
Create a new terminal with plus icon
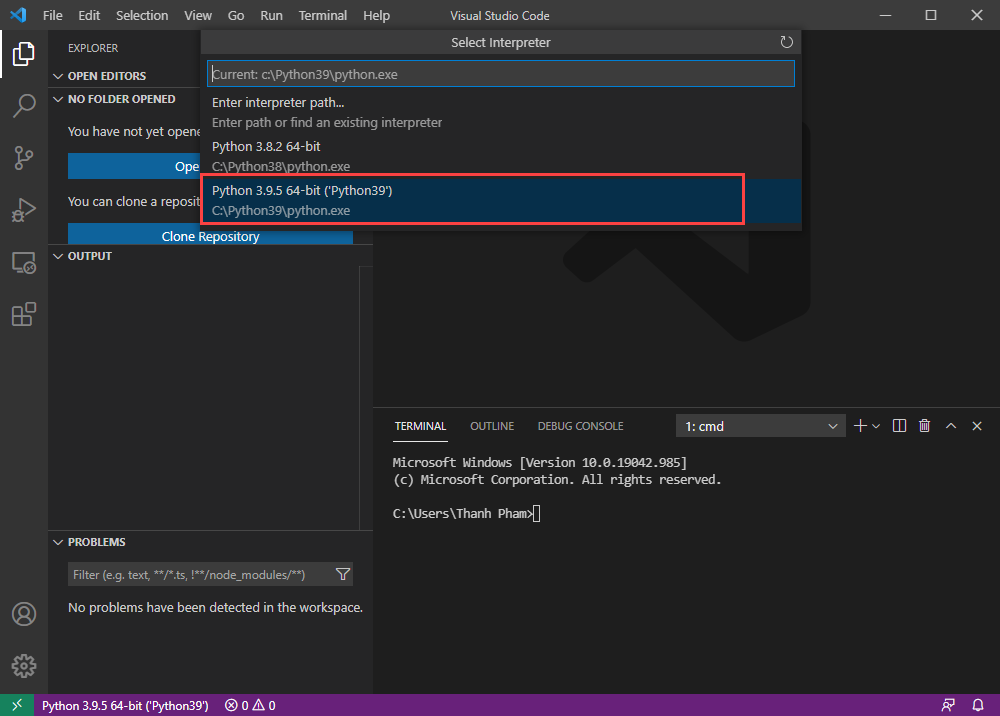[860, 426]
